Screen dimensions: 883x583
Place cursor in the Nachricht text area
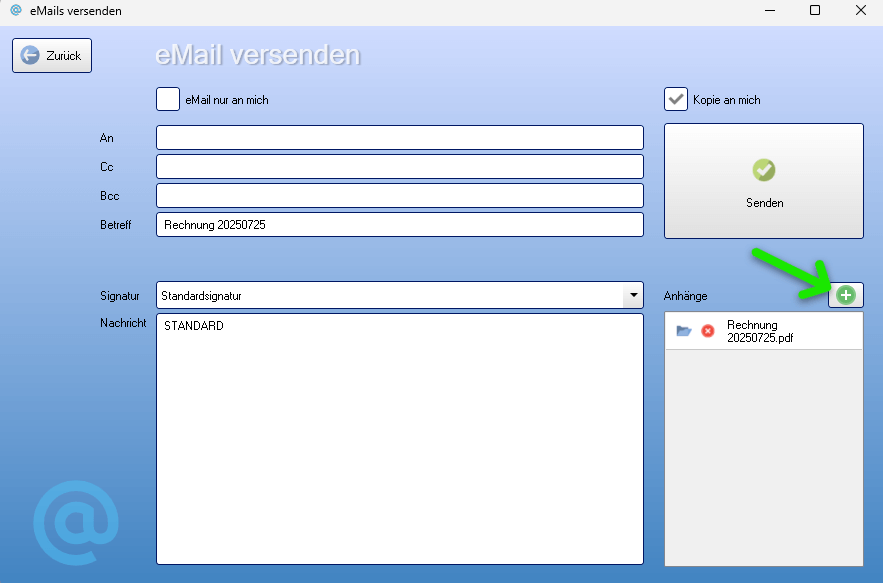(399, 440)
